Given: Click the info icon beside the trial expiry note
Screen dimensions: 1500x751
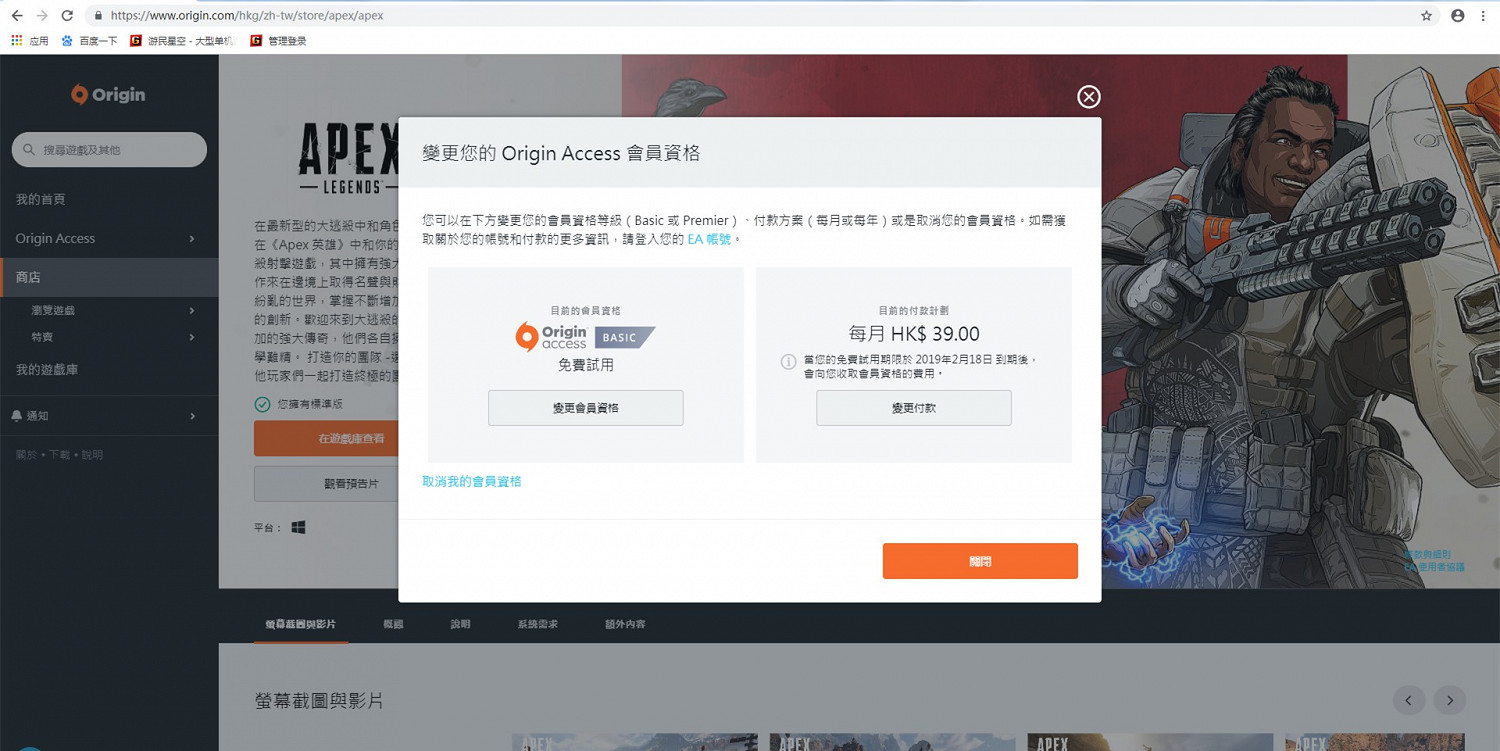Looking at the screenshot, I should point(789,362).
